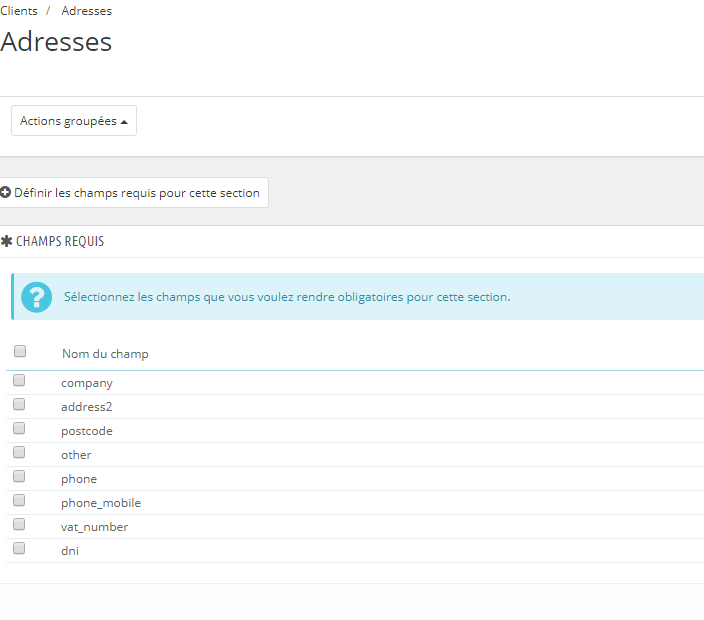Viewport: 704px width, 620px height.
Task: Click the company row label
Action: pos(87,383)
